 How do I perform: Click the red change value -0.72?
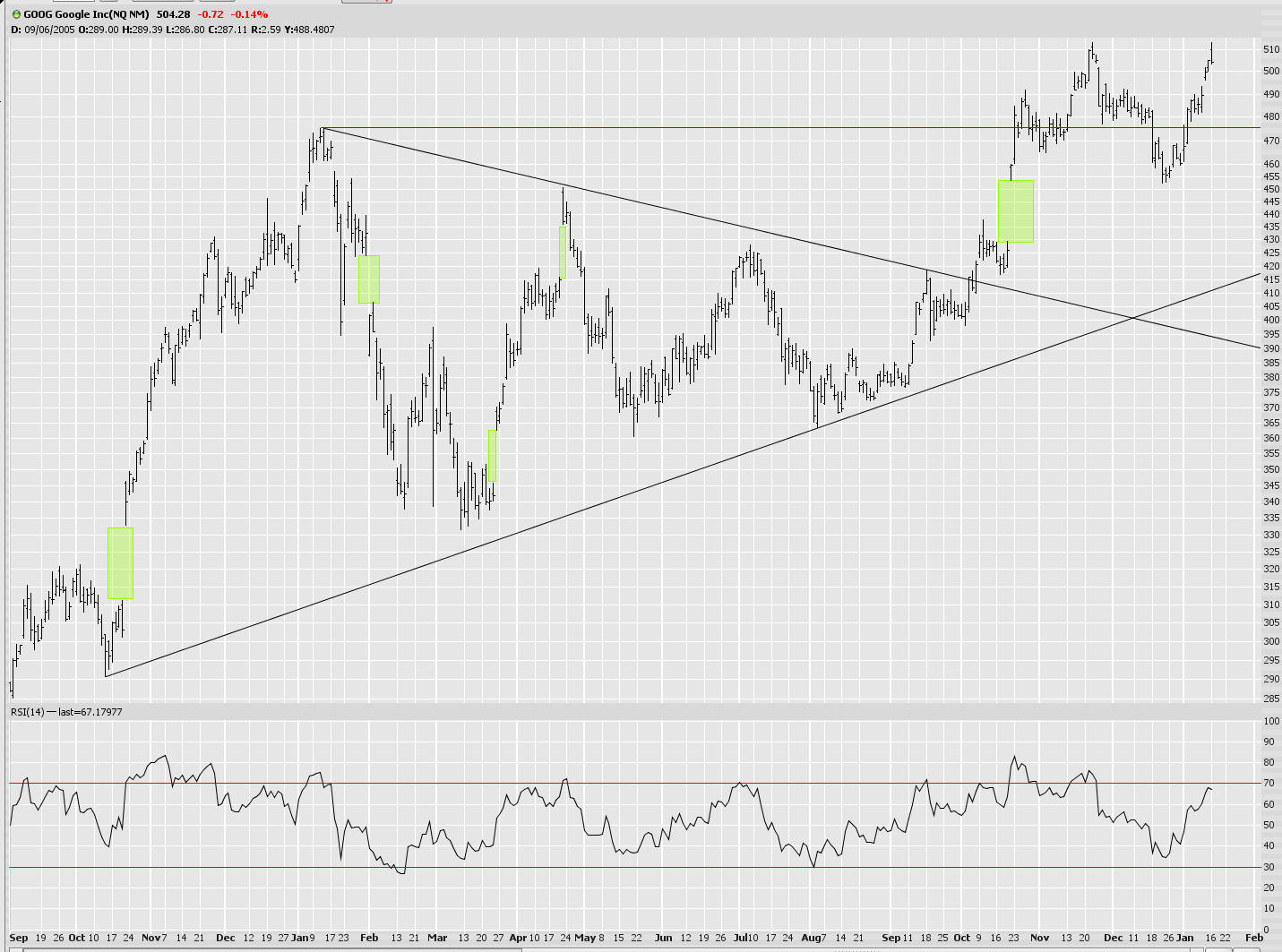coord(211,14)
